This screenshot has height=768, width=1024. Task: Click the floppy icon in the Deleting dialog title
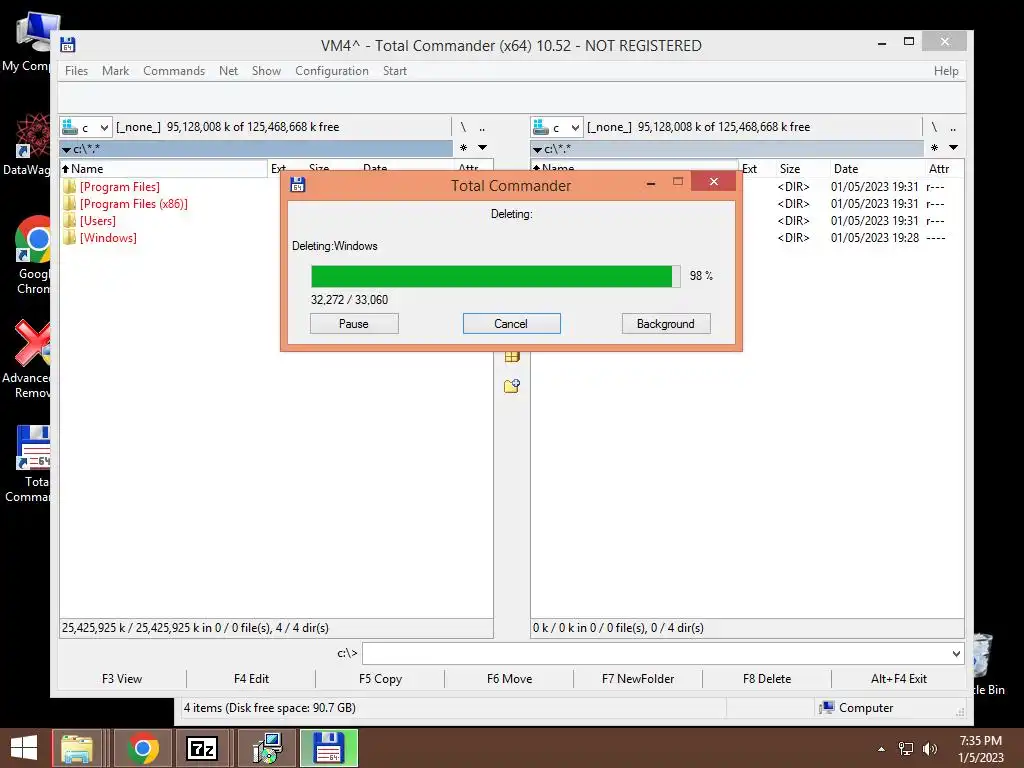click(x=298, y=185)
